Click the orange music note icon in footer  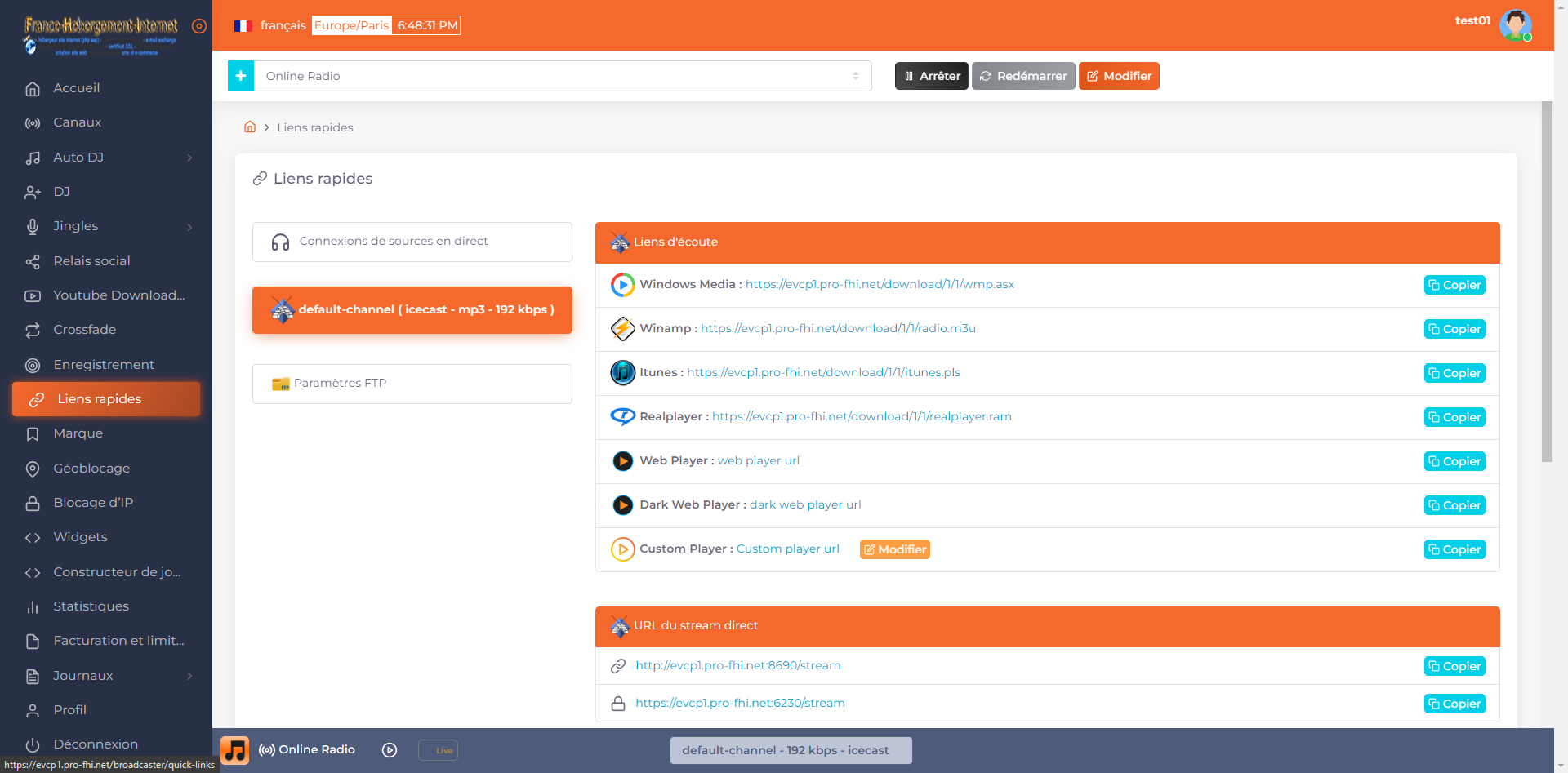235,750
